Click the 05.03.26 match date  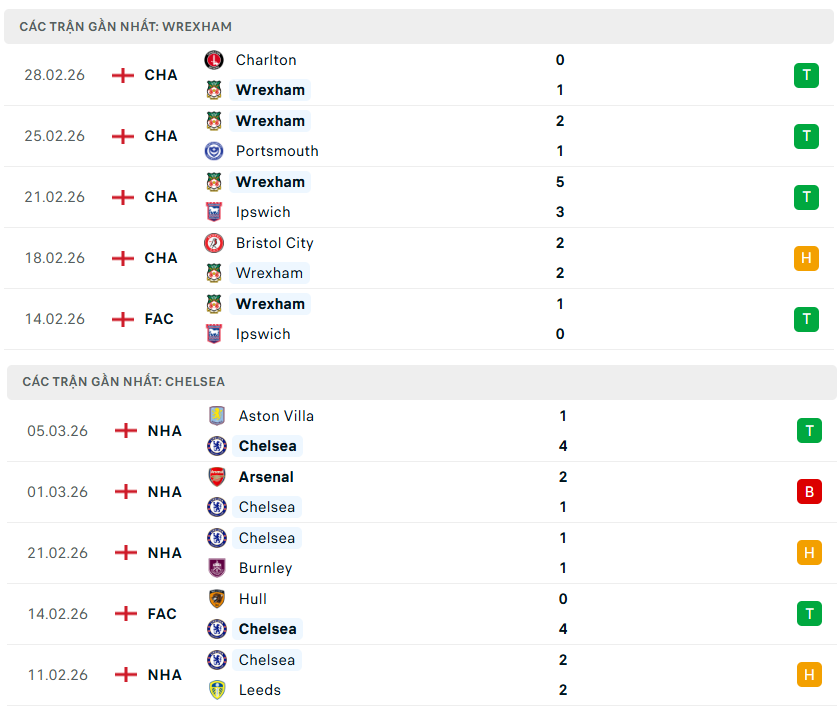[x=58, y=431]
